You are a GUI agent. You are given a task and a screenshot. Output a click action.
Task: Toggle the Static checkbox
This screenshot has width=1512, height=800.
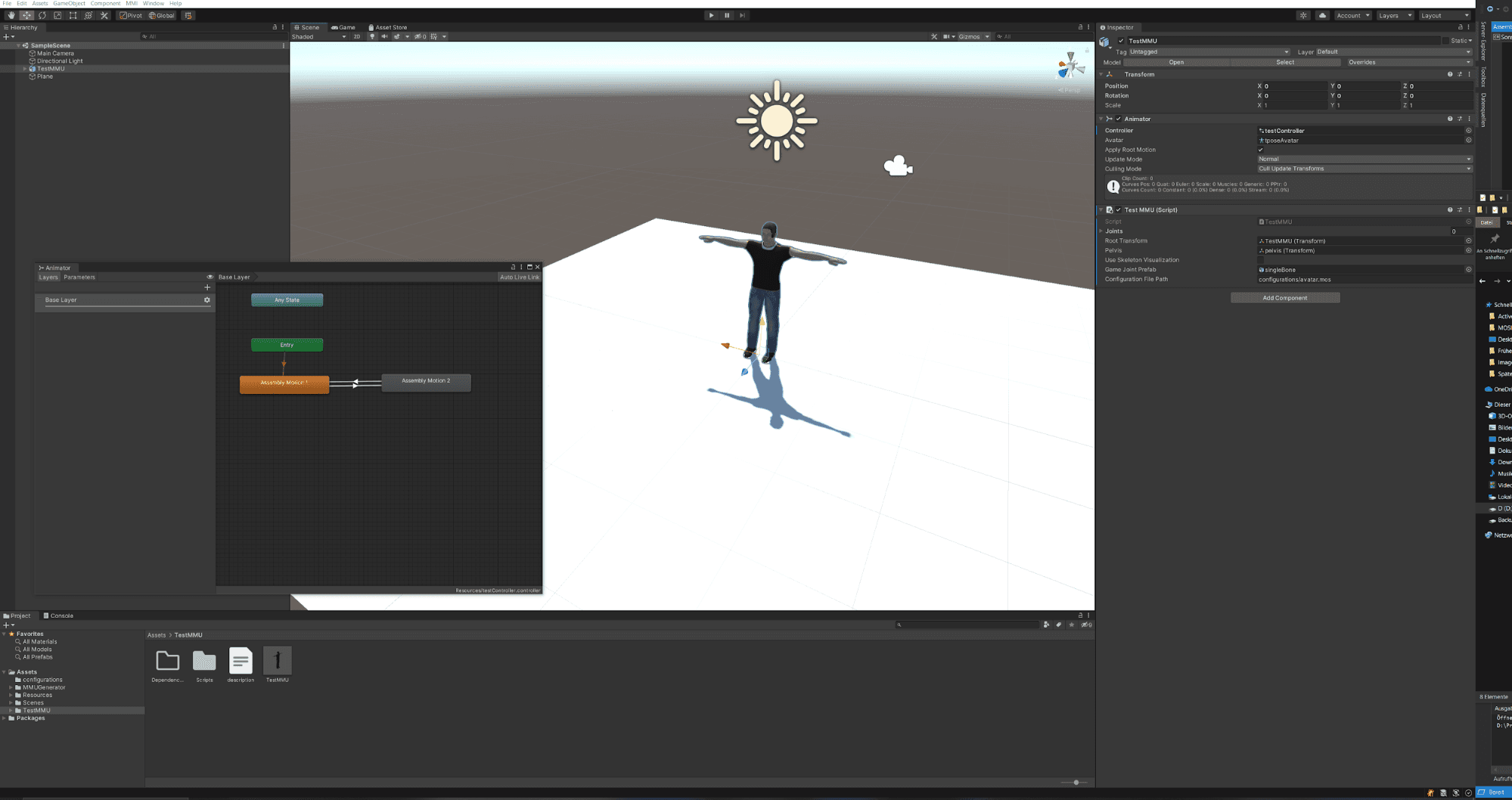tap(1445, 41)
